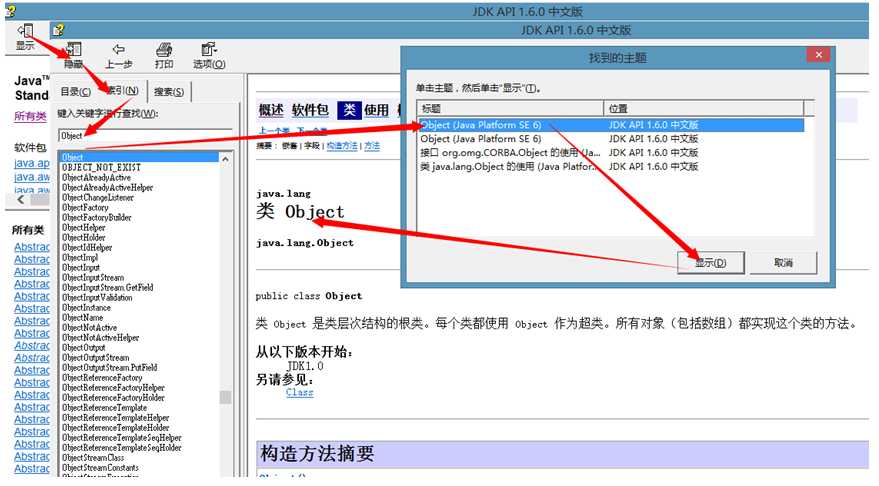Select ObjectReferenceFactory in index list

(102, 378)
